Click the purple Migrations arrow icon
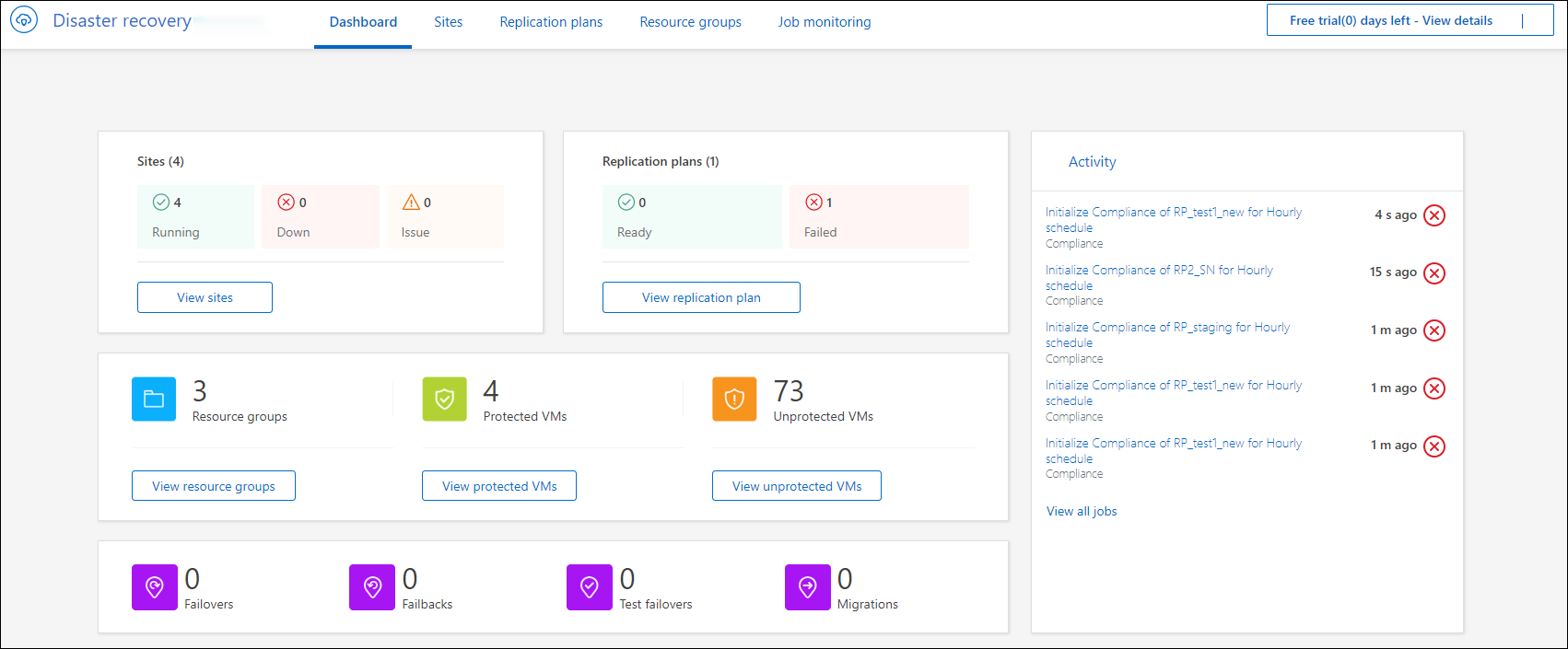Viewport: 1568px width, 649px height. pyautogui.click(x=807, y=587)
